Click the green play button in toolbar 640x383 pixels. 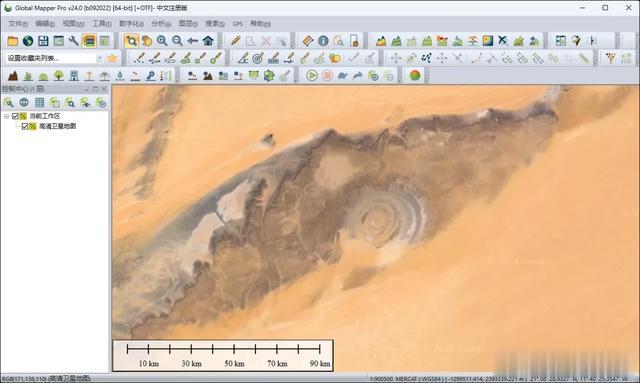pos(312,76)
